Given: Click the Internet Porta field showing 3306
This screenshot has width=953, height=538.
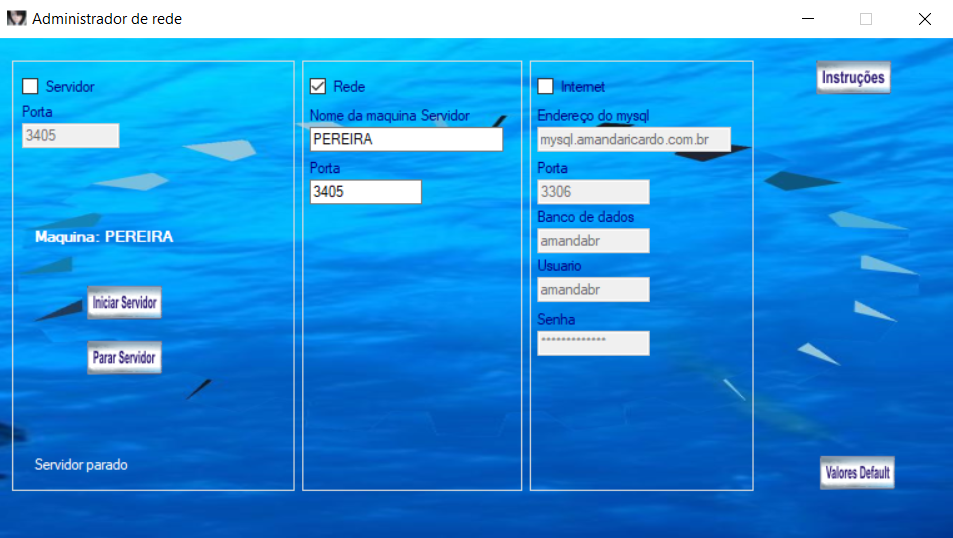Looking at the screenshot, I should (x=593, y=191).
